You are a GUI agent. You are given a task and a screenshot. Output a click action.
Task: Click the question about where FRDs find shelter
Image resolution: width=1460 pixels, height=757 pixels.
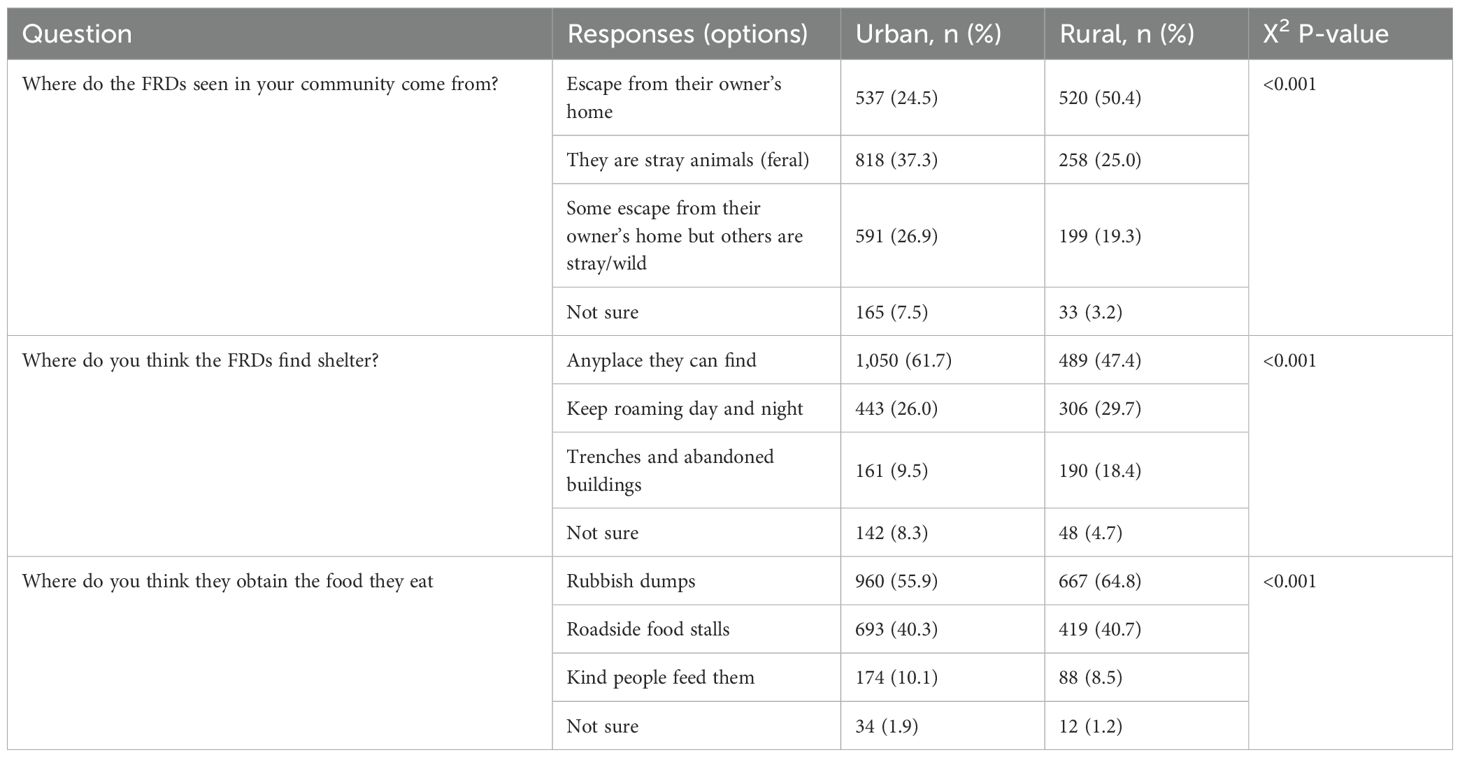tap(207, 360)
